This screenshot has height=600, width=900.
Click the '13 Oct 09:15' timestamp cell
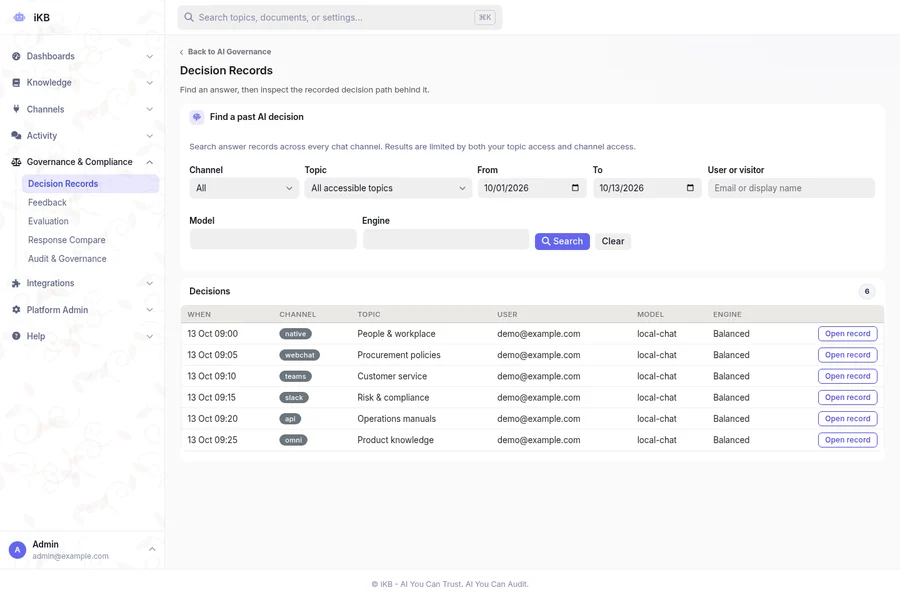click(211, 397)
